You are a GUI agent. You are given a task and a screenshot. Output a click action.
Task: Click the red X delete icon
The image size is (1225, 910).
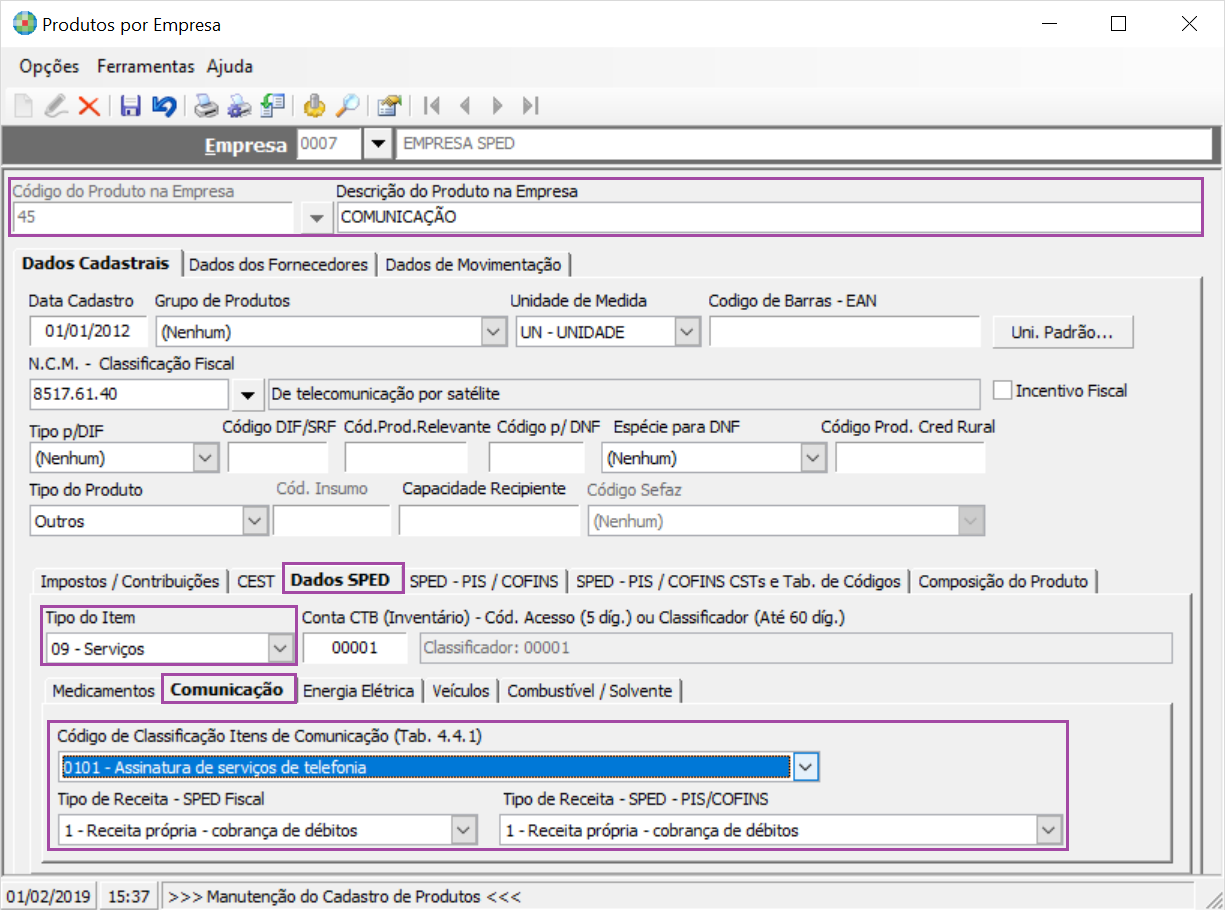[x=89, y=106]
